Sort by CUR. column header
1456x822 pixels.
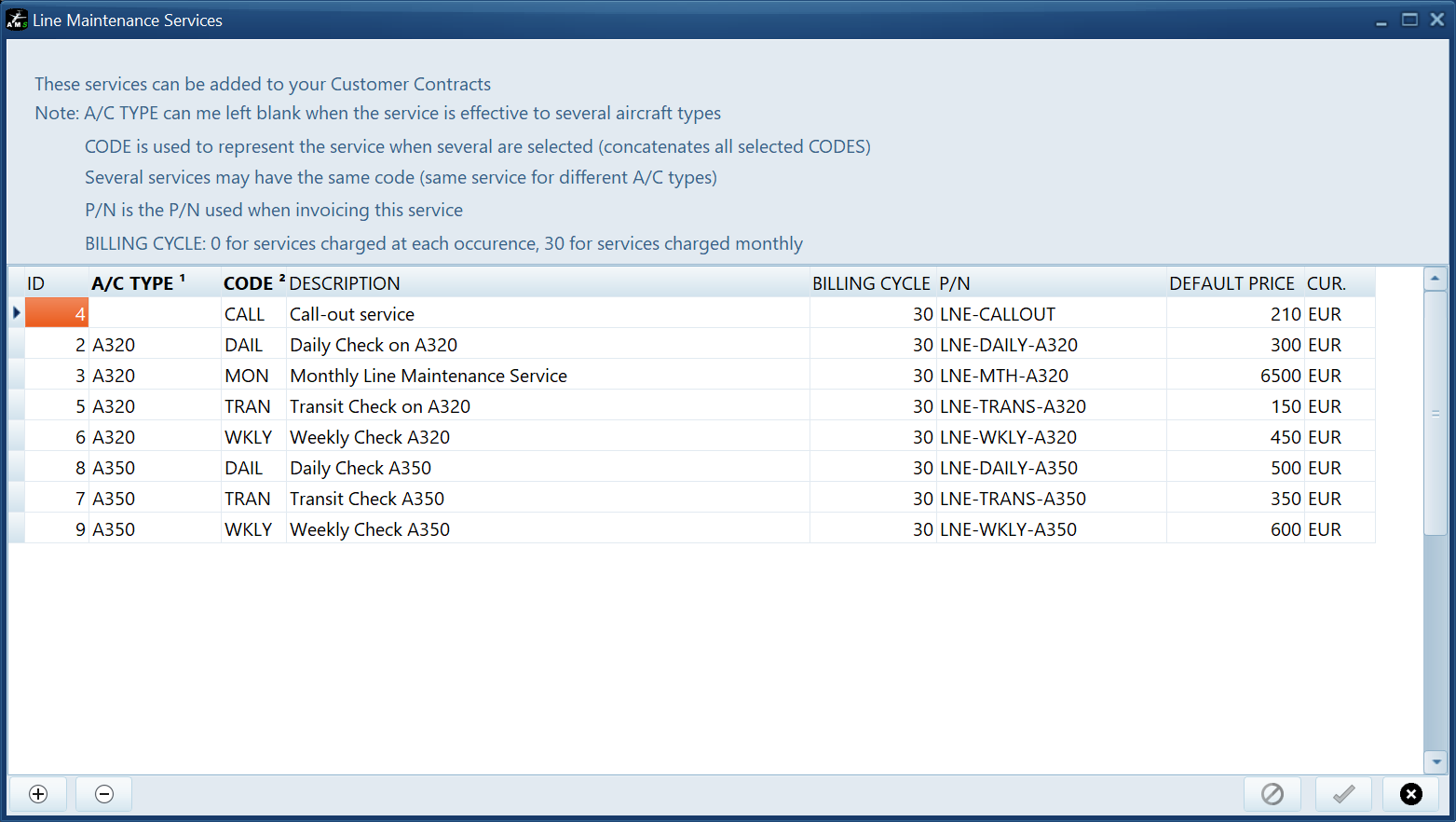click(1340, 283)
